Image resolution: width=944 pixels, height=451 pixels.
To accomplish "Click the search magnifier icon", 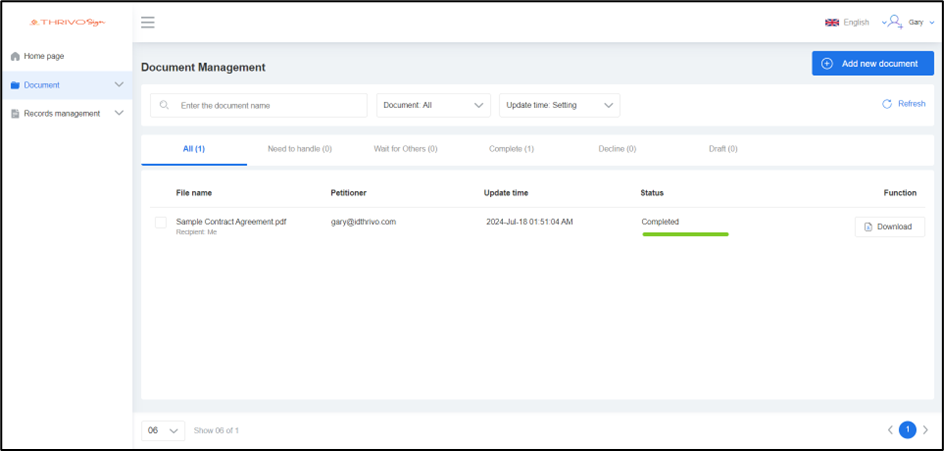I will tap(165, 105).
